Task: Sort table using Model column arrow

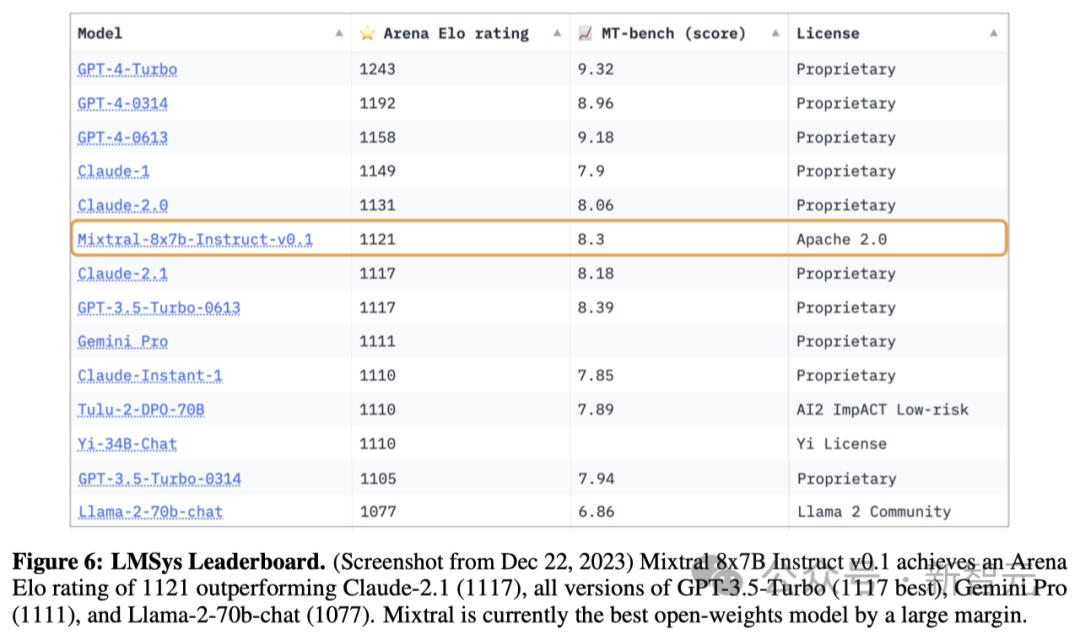Action: [x=339, y=33]
